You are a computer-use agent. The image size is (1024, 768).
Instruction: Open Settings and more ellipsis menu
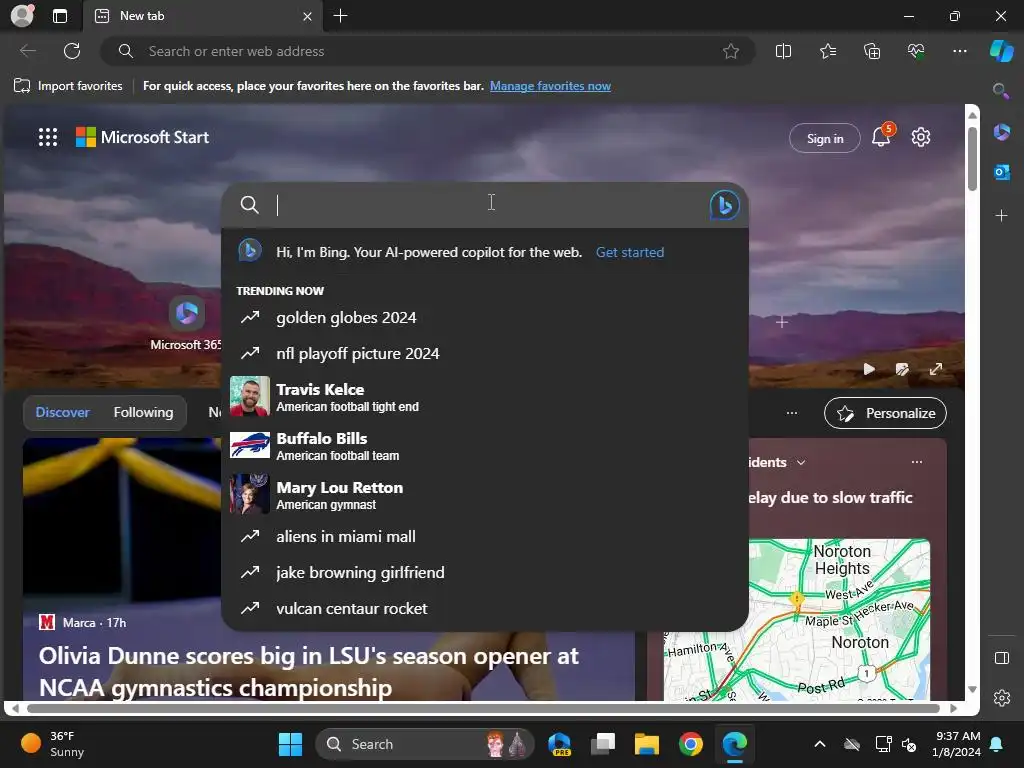coord(959,51)
